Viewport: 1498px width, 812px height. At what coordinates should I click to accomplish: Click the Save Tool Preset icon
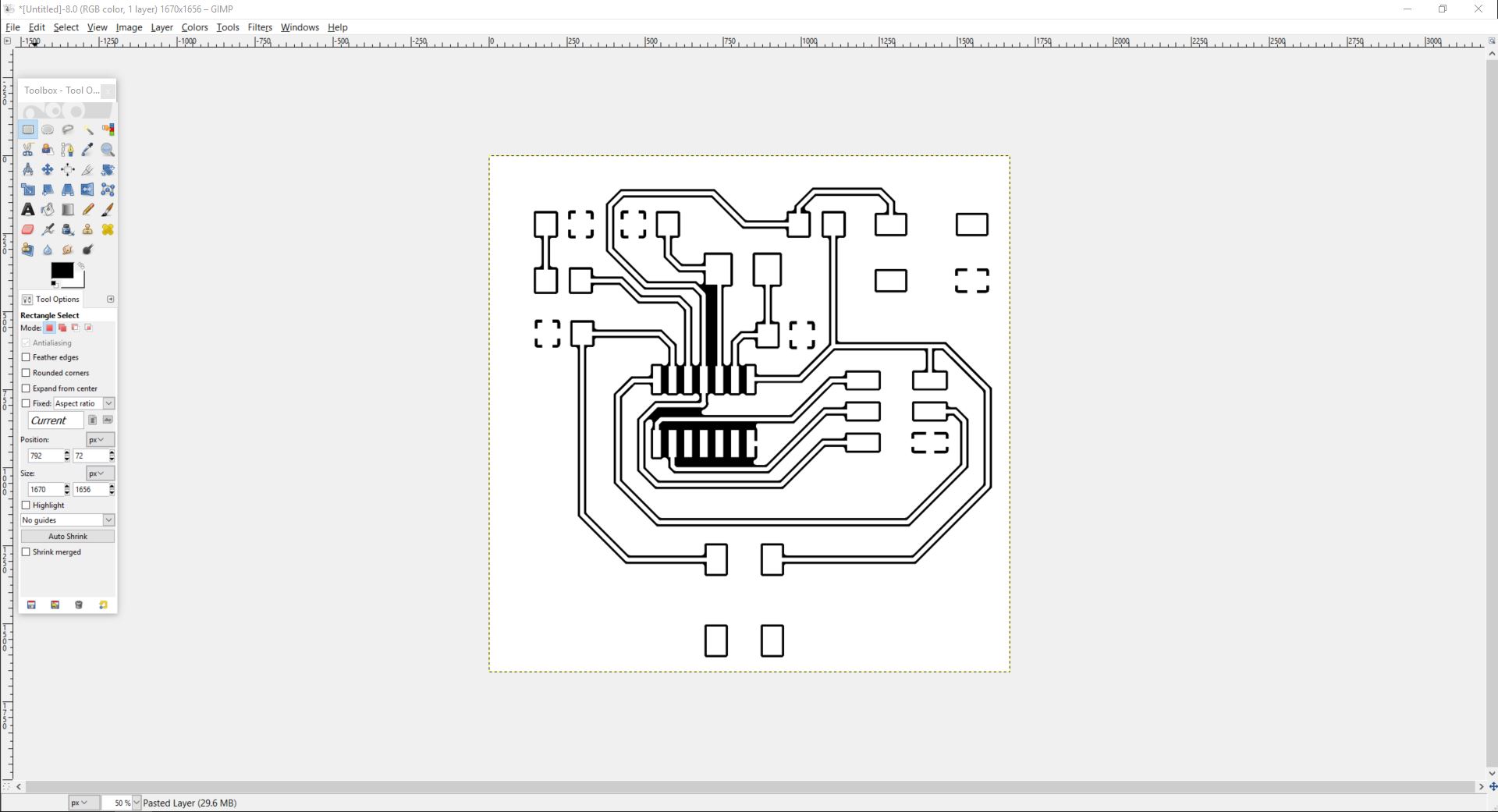click(x=31, y=605)
